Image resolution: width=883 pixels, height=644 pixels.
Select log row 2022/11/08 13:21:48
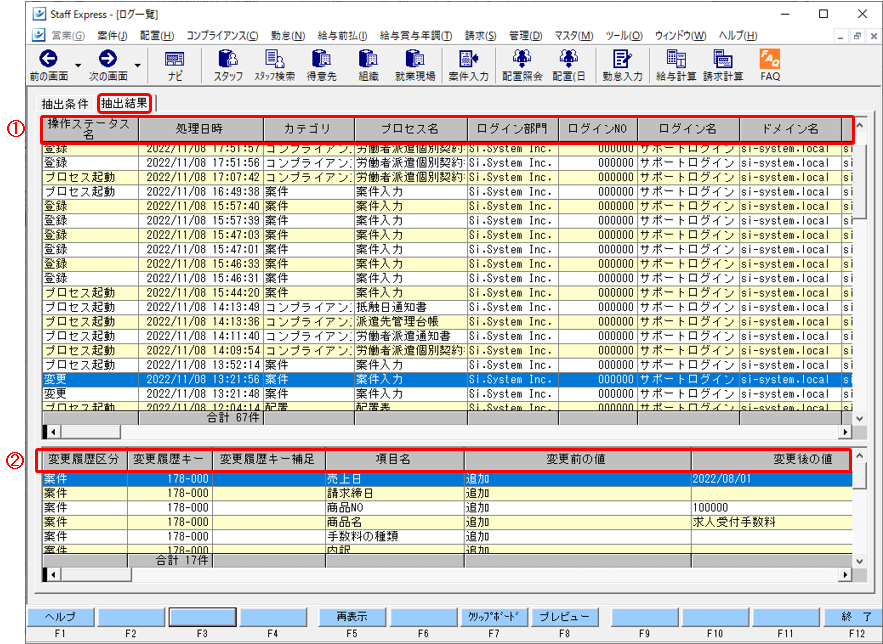(447, 394)
